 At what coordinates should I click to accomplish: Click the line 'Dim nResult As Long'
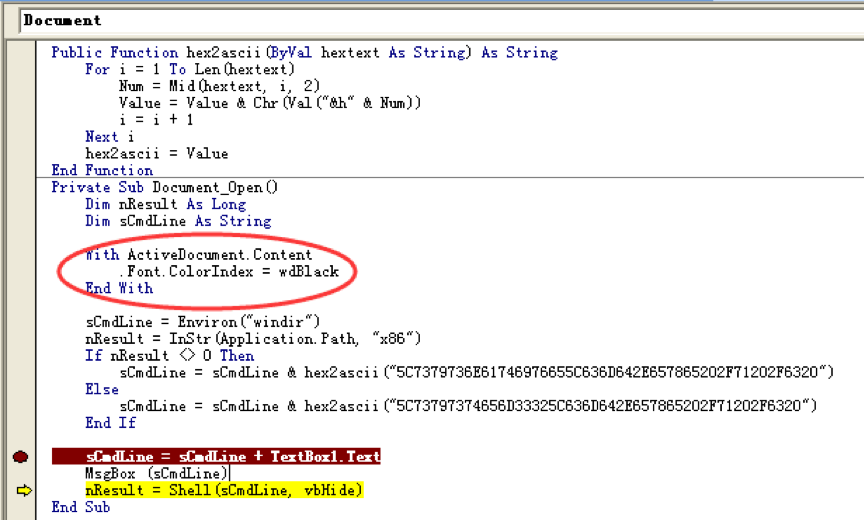pos(165,204)
